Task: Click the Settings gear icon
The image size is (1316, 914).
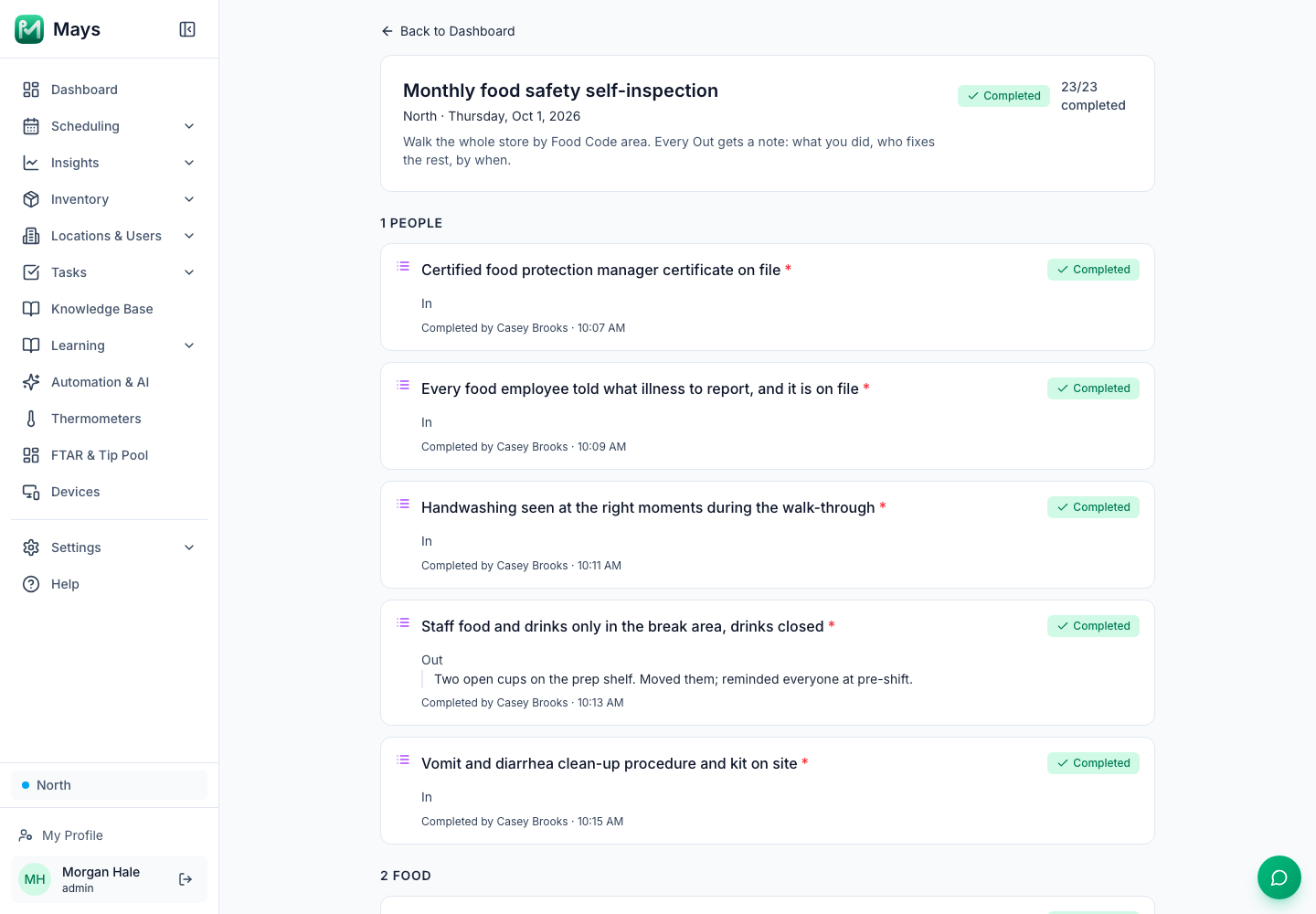Action: pos(31,547)
